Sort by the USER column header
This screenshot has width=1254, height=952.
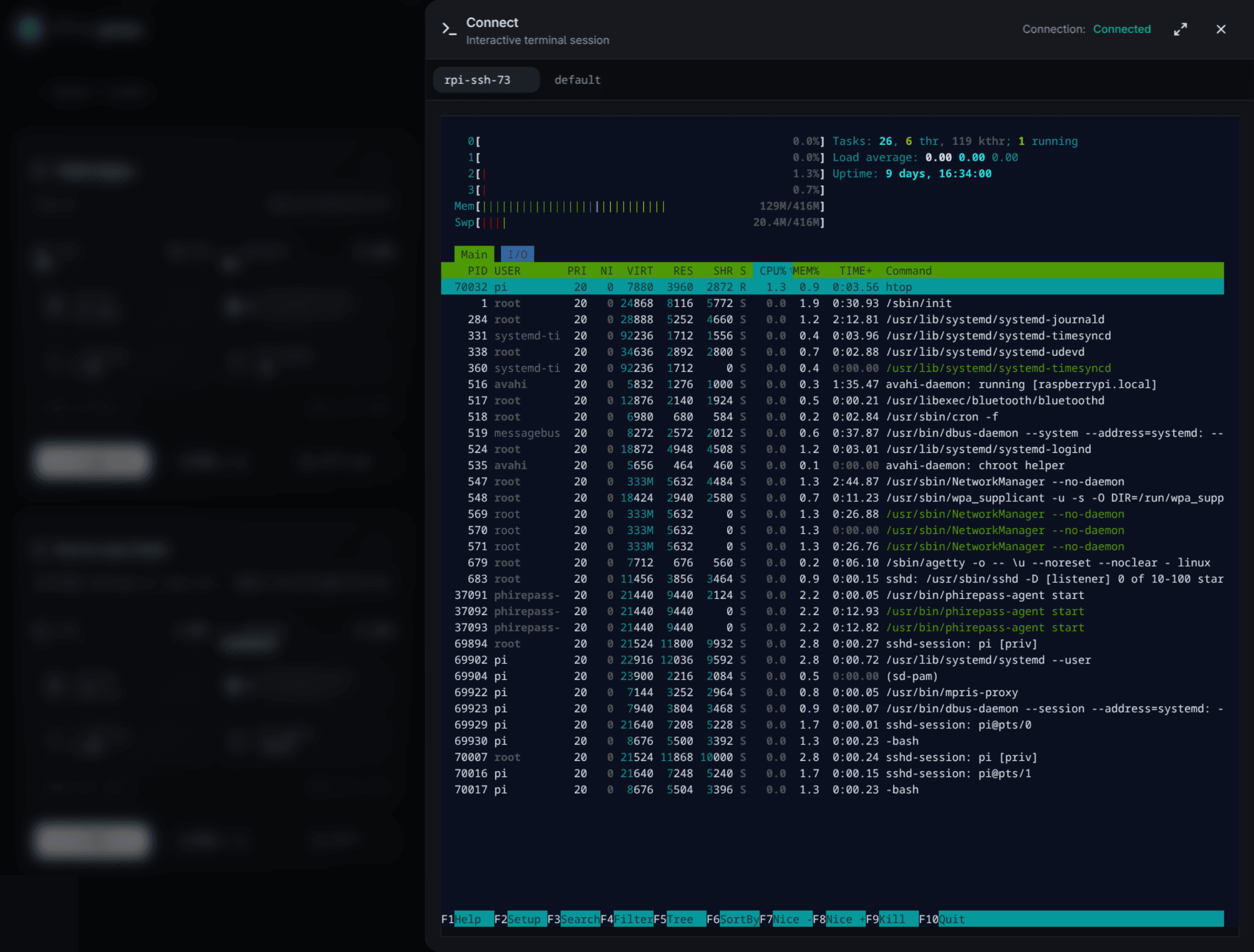pos(507,271)
